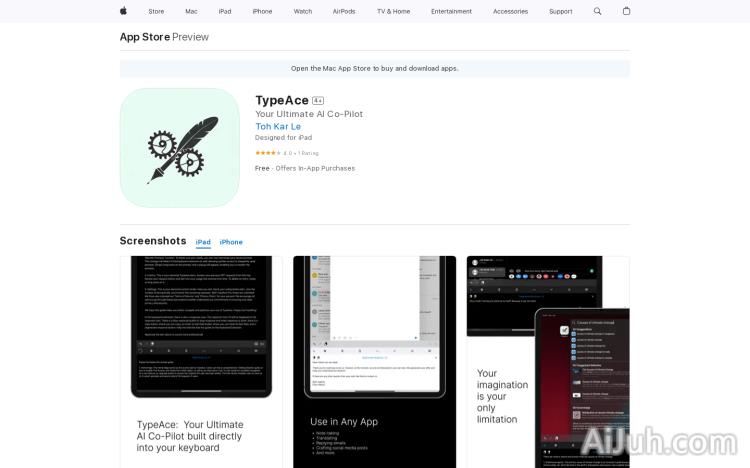Screen dimensions: 750x468
Task: Select the iPad screenshots tab
Action: click(203, 242)
